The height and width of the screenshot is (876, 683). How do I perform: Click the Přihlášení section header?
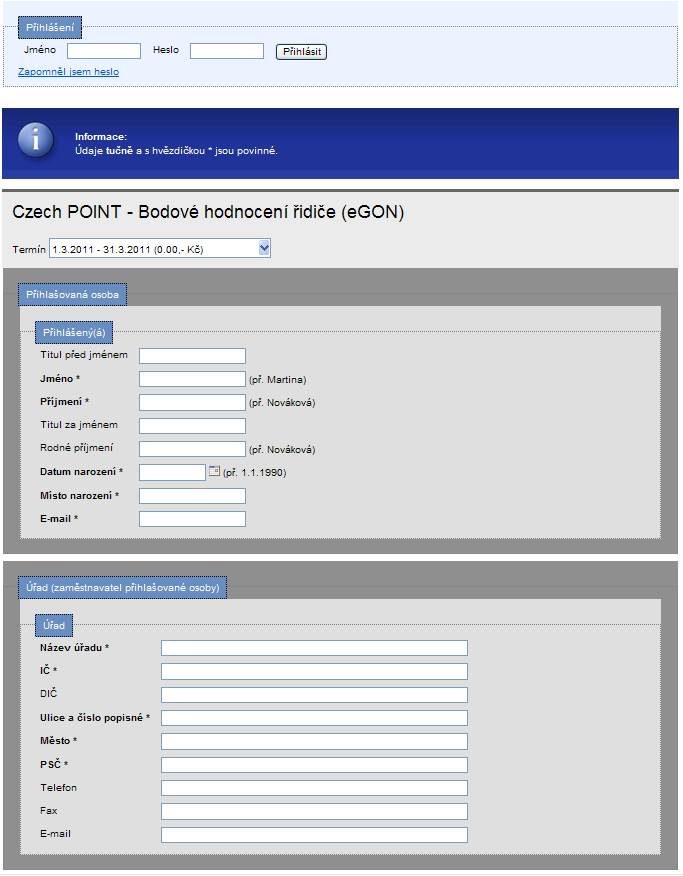point(50,27)
